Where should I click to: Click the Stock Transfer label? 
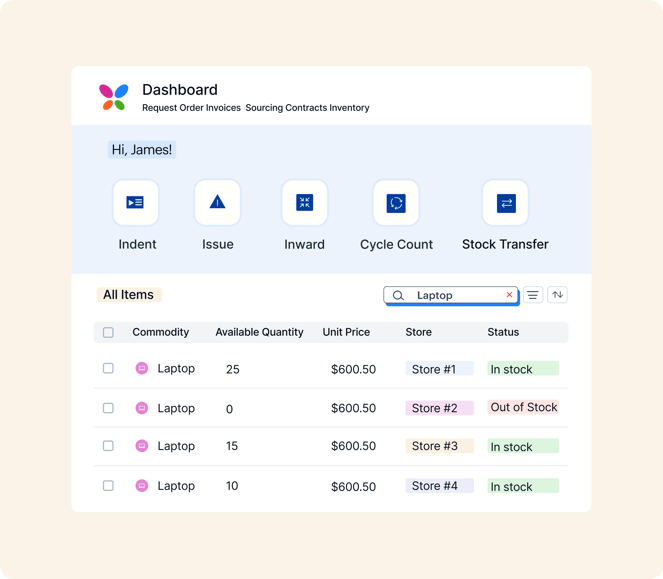pos(505,244)
